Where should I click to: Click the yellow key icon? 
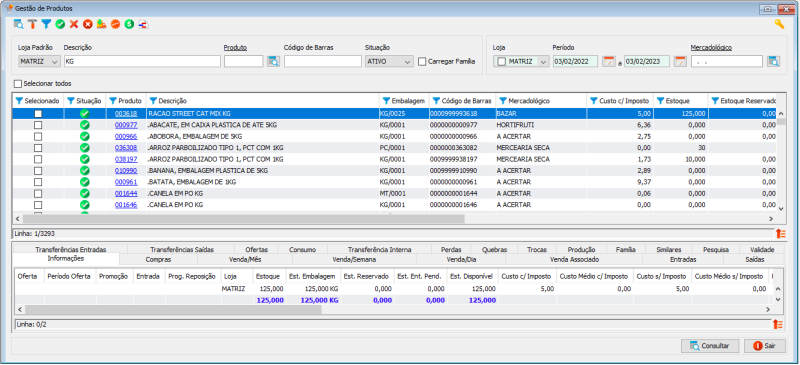(x=779, y=24)
